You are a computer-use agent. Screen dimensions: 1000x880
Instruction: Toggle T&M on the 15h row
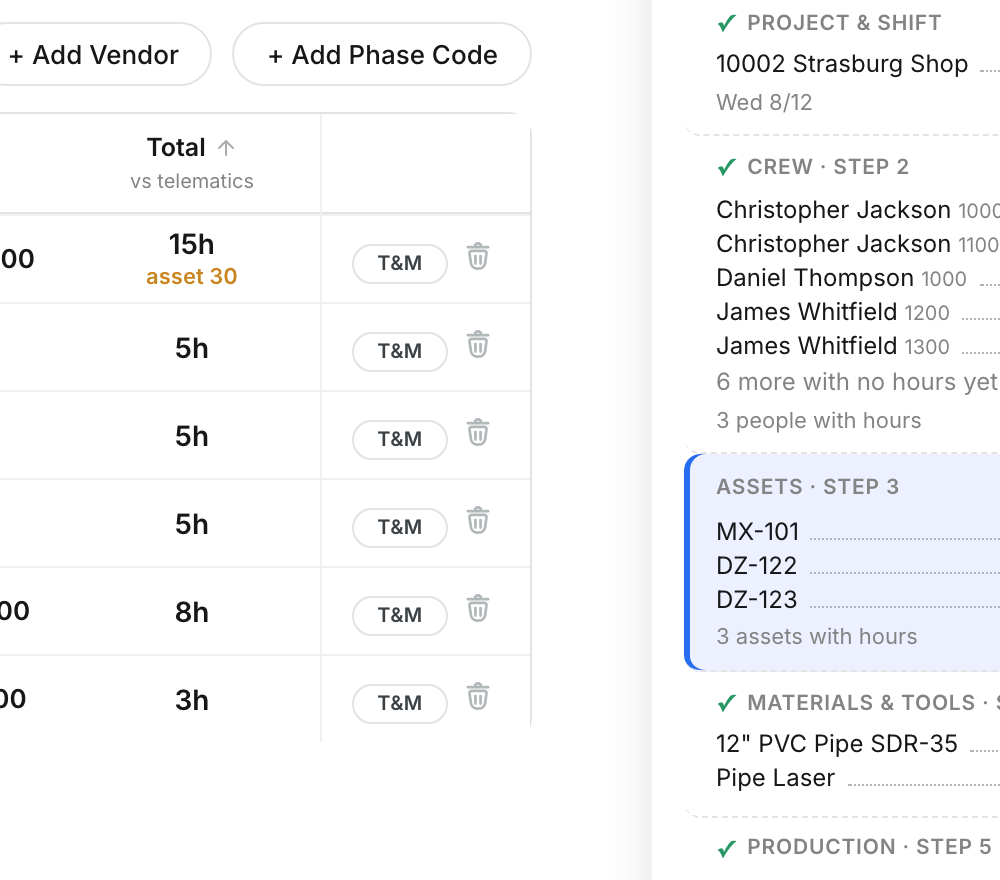pyautogui.click(x=400, y=263)
